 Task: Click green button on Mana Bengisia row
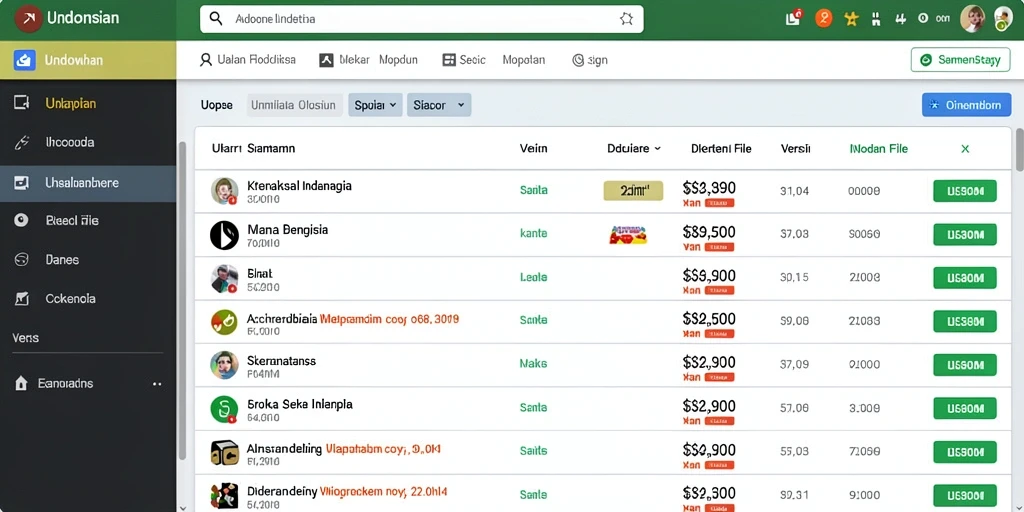pos(965,234)
